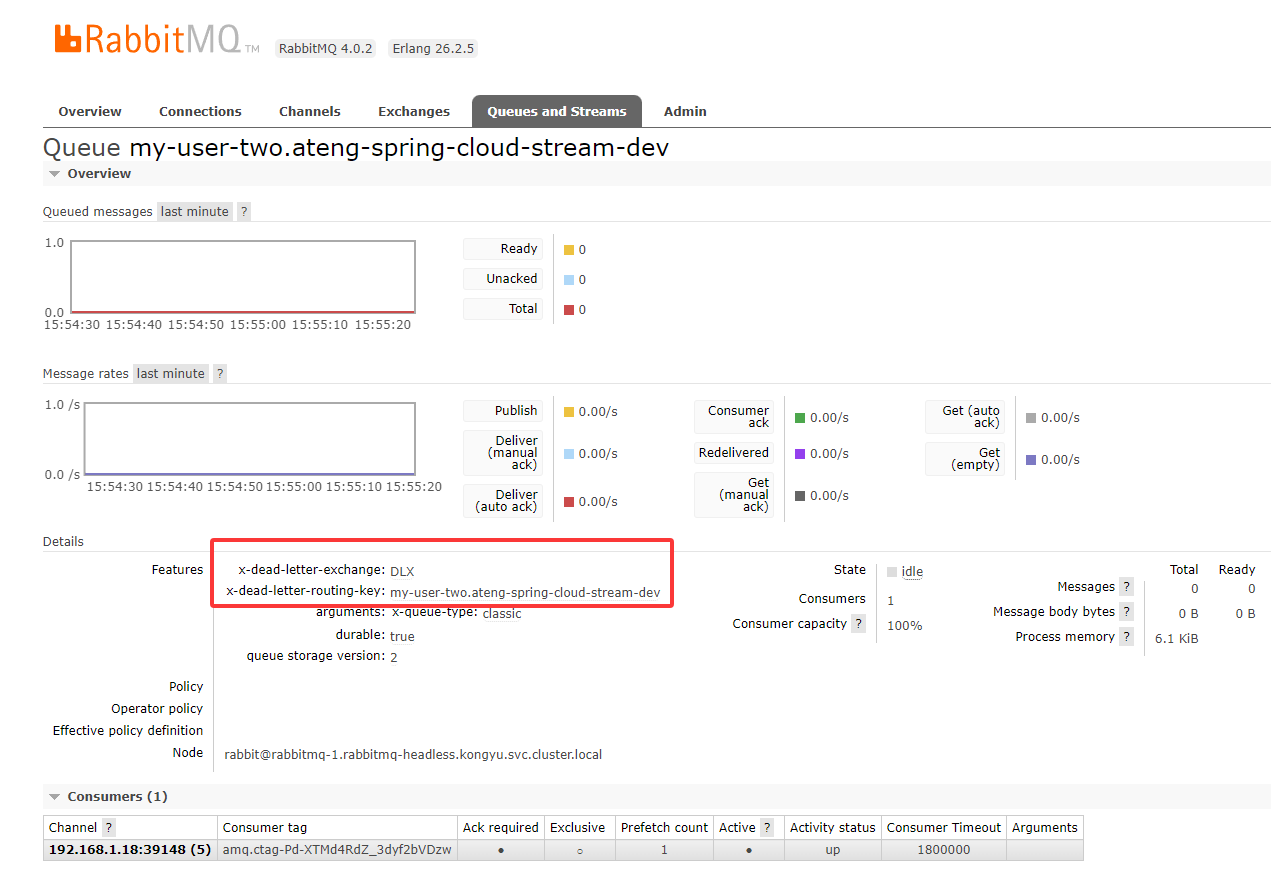
Task: Open help for Consumer capacity
Action: click(858, 624)
